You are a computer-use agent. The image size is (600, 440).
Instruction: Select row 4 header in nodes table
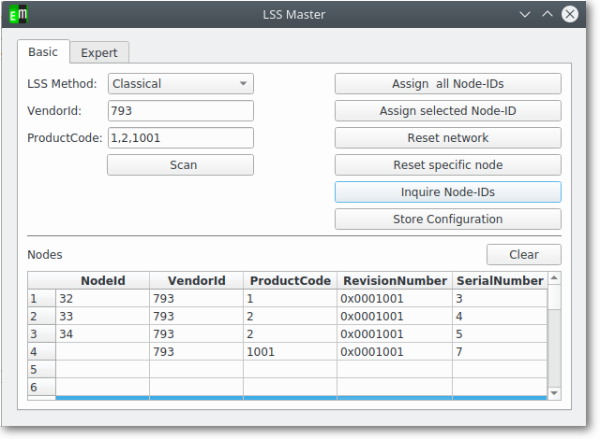pyautogui.click(x=41, y=352)
